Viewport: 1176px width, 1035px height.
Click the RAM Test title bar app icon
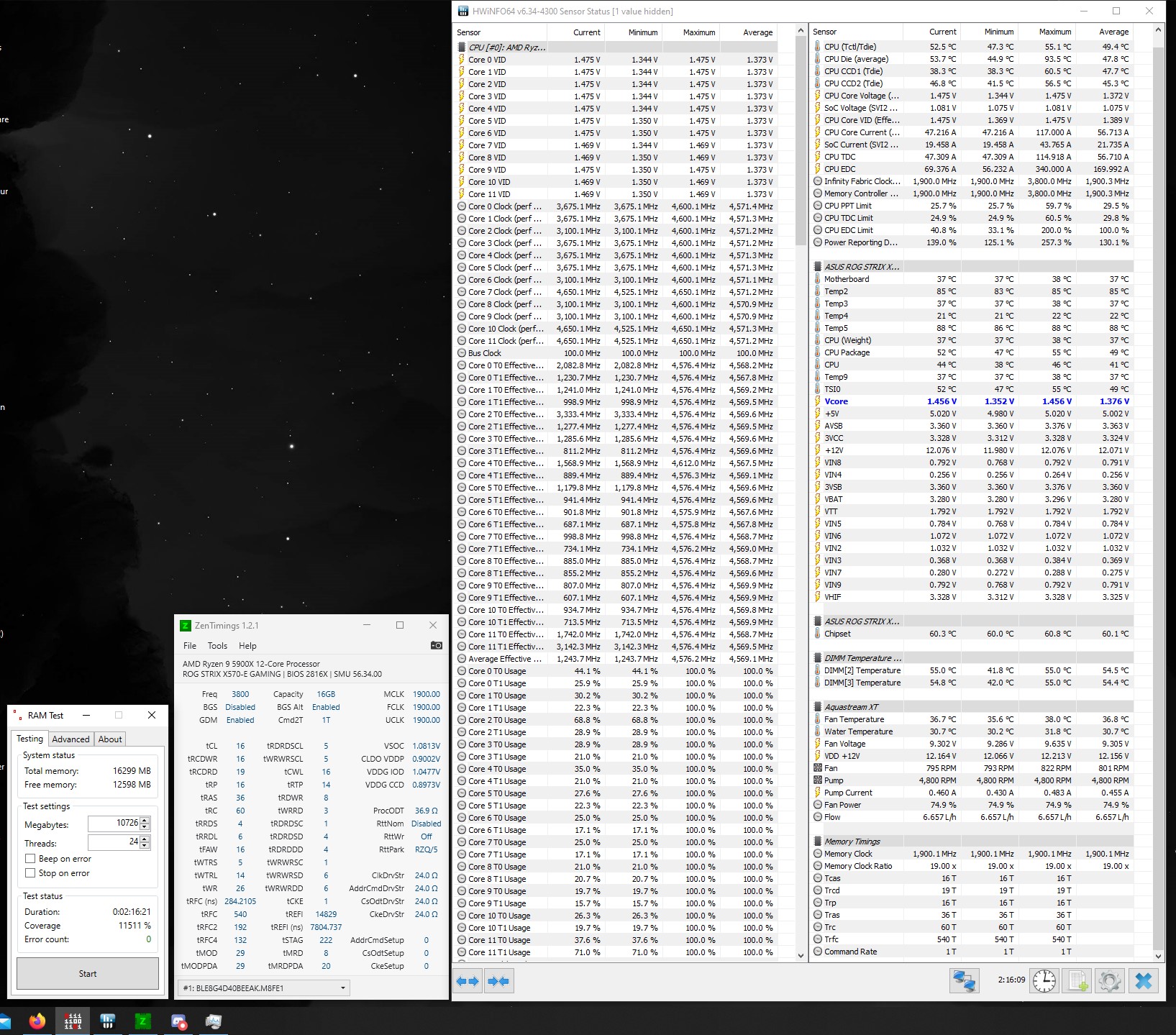tap(18, 715)
